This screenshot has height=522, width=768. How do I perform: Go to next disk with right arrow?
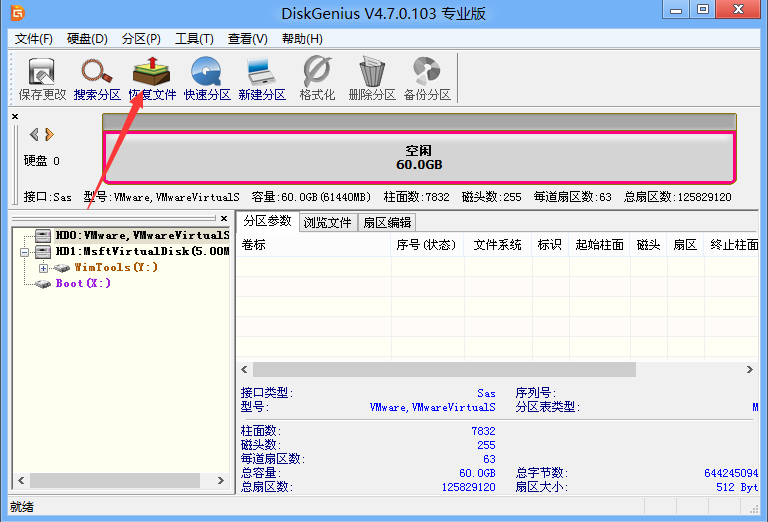pos(49,134)
